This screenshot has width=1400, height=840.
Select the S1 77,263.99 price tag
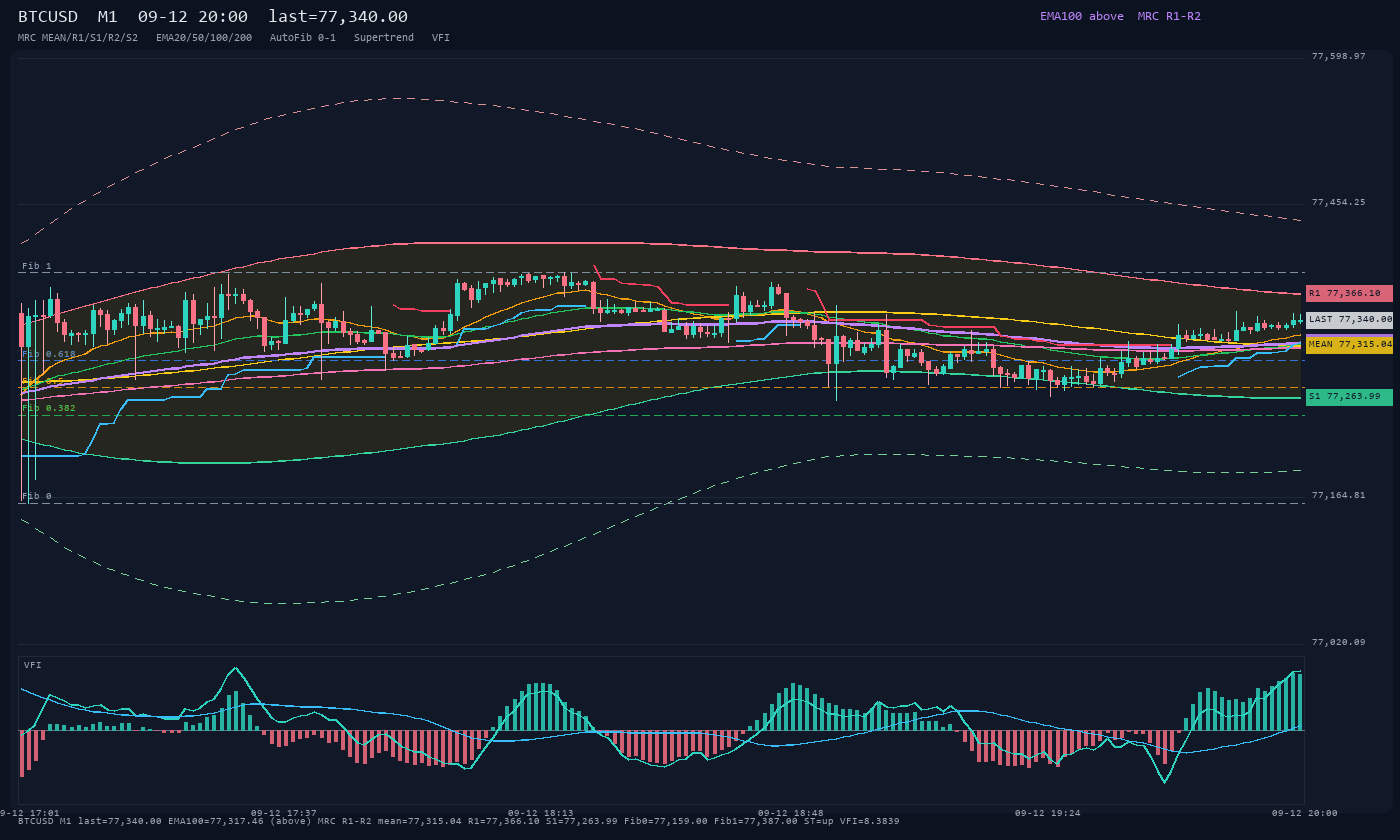click(1349, 397)
